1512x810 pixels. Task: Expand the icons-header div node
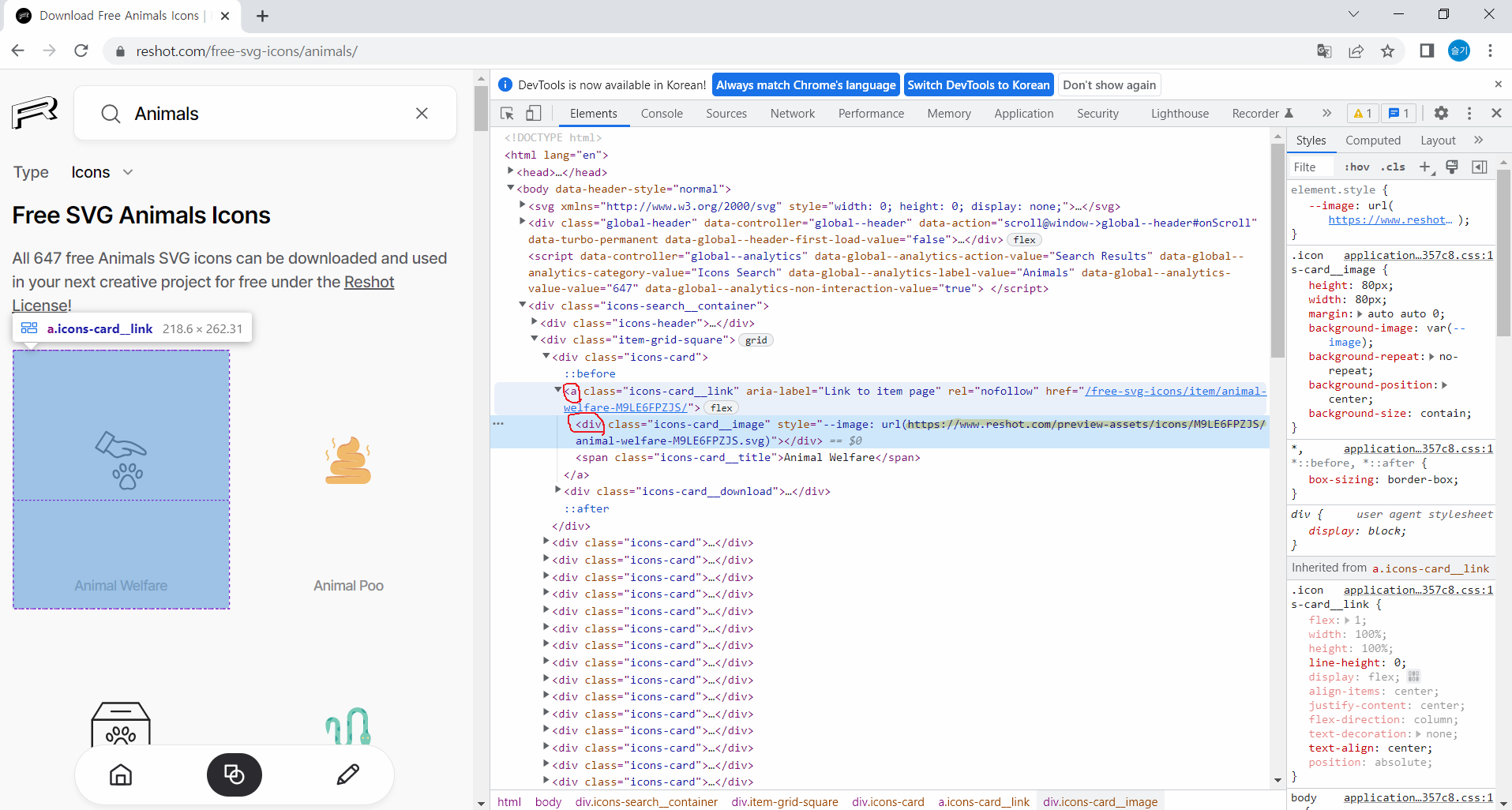(534, 322)
